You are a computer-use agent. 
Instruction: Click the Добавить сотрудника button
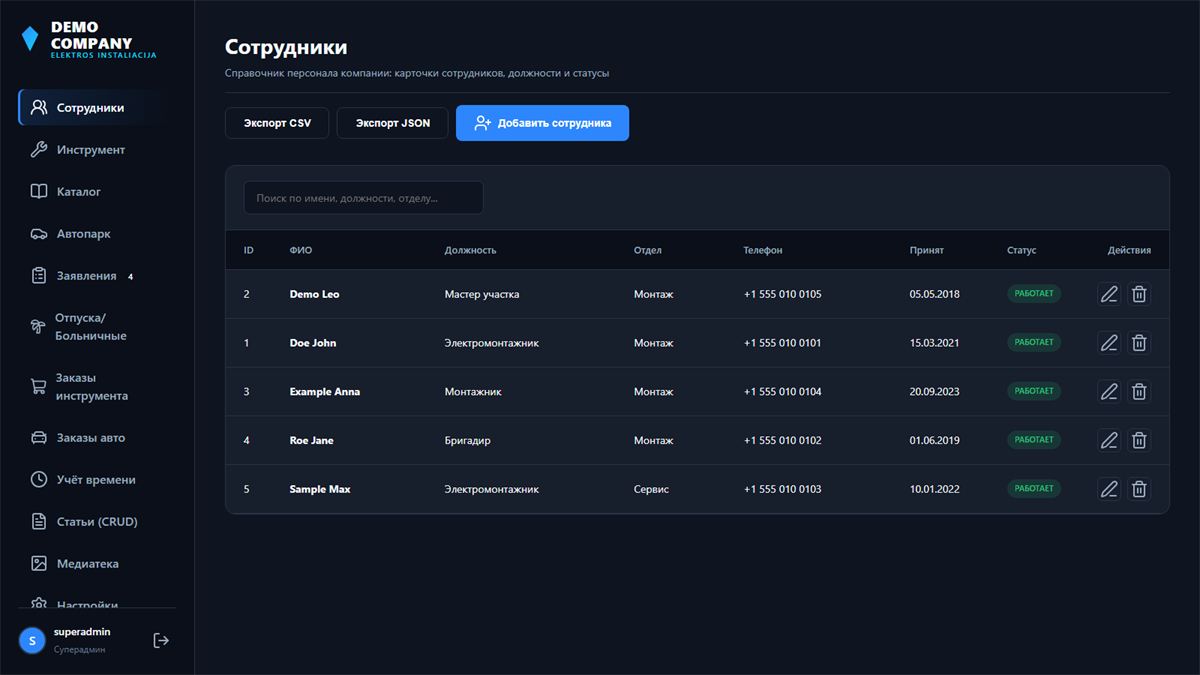542,123
